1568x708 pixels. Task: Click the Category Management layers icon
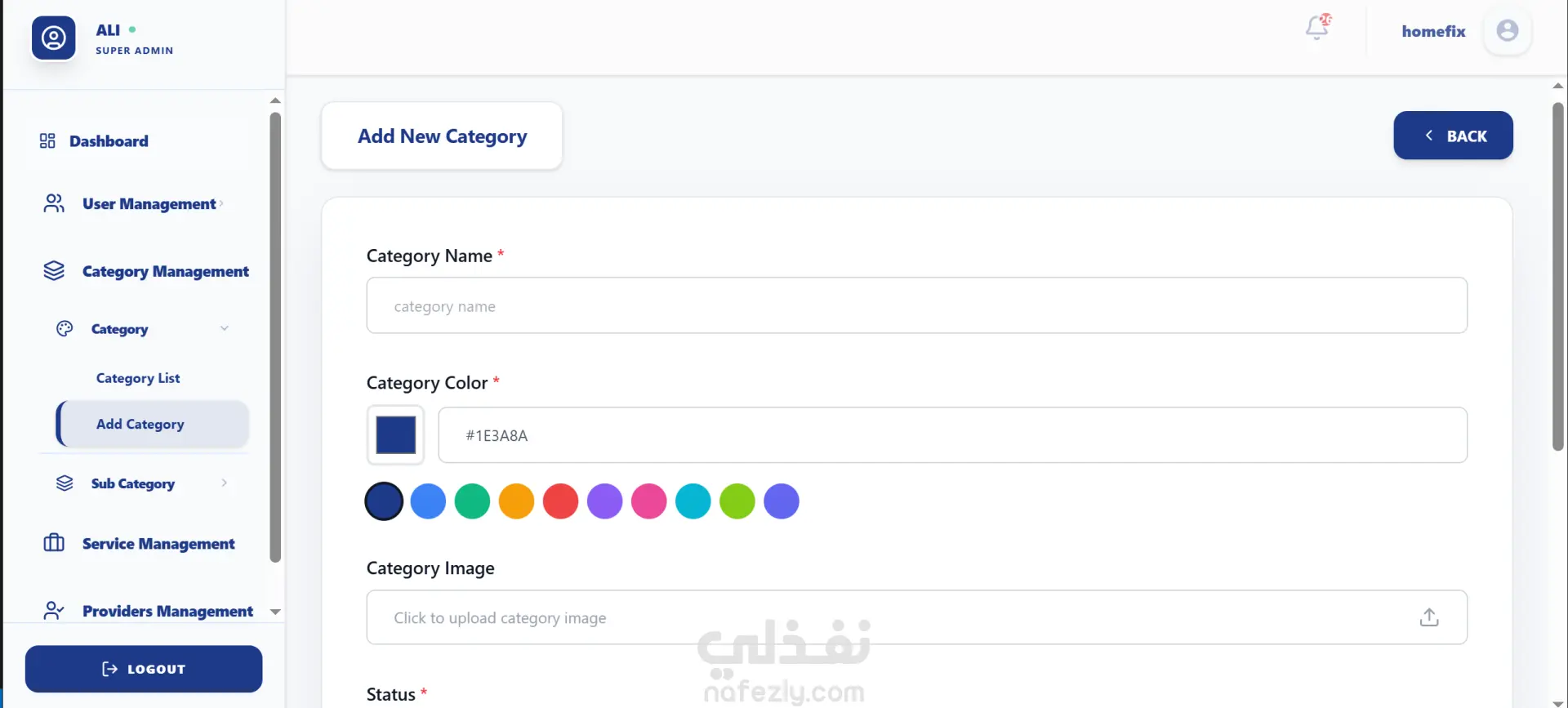[54, 271]
